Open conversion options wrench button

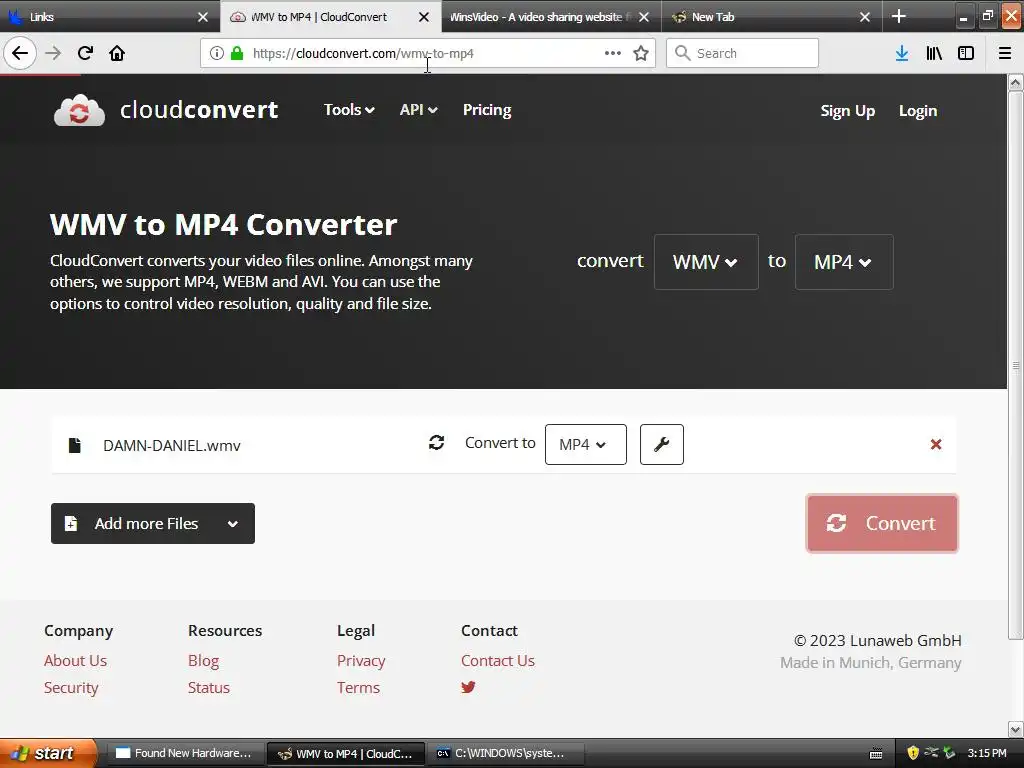coord(662,444)
